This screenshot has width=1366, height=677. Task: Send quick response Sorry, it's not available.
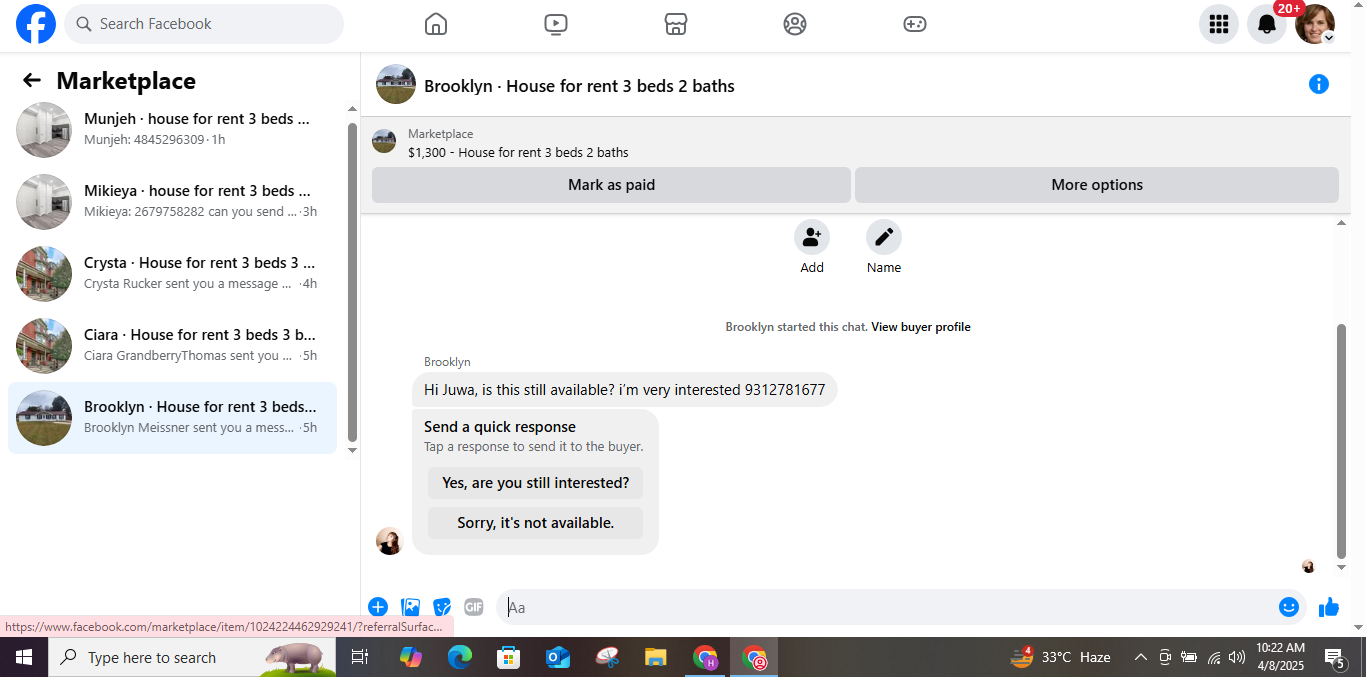coord(535,523)
